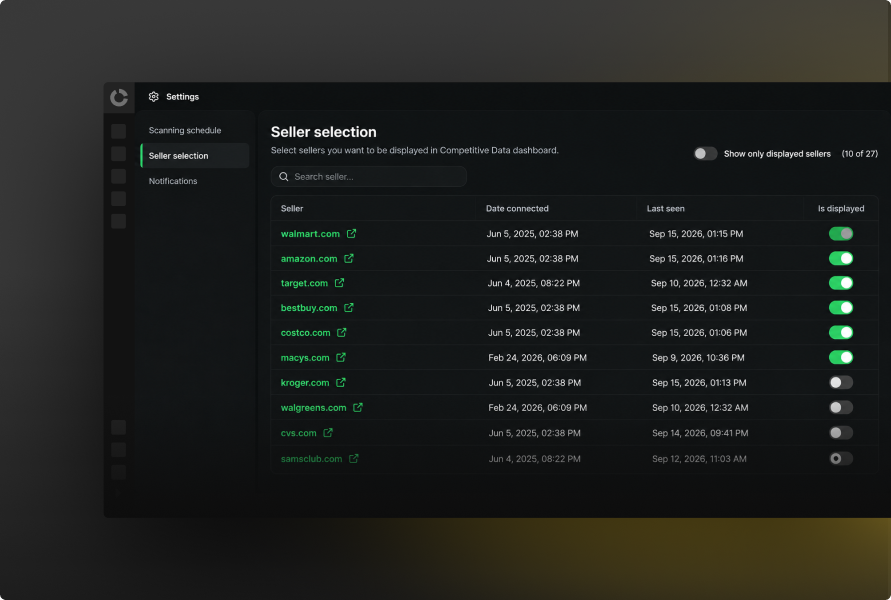
Task: Select "Sep 14, 2026, 09:41 PM" cell
Action: pyautogui.click(x=700, y=433)
